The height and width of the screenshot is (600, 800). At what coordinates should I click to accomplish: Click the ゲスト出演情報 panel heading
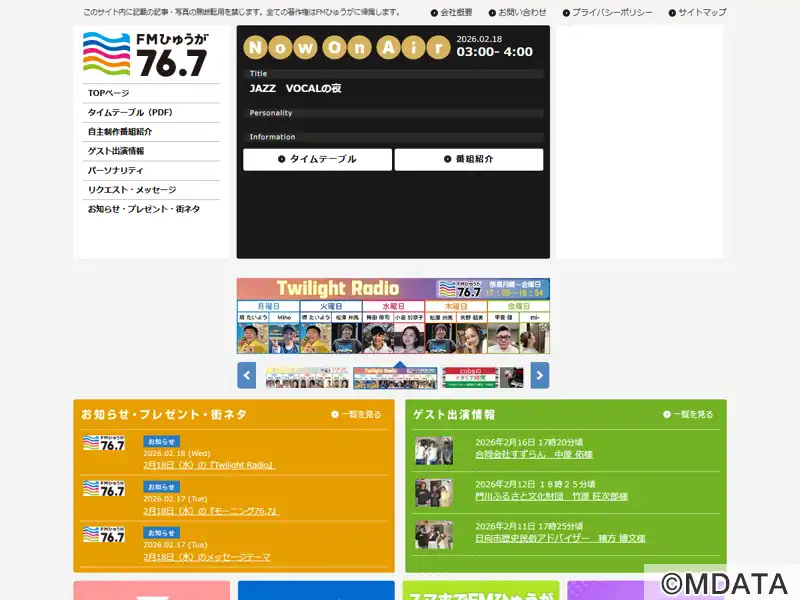pos(454,415)
